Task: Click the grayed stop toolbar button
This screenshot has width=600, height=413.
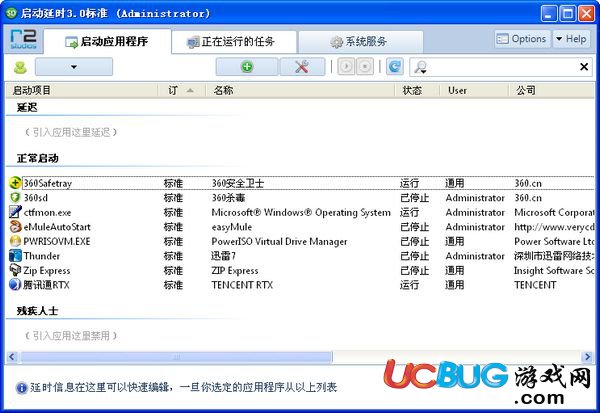Action: point(365,67)
